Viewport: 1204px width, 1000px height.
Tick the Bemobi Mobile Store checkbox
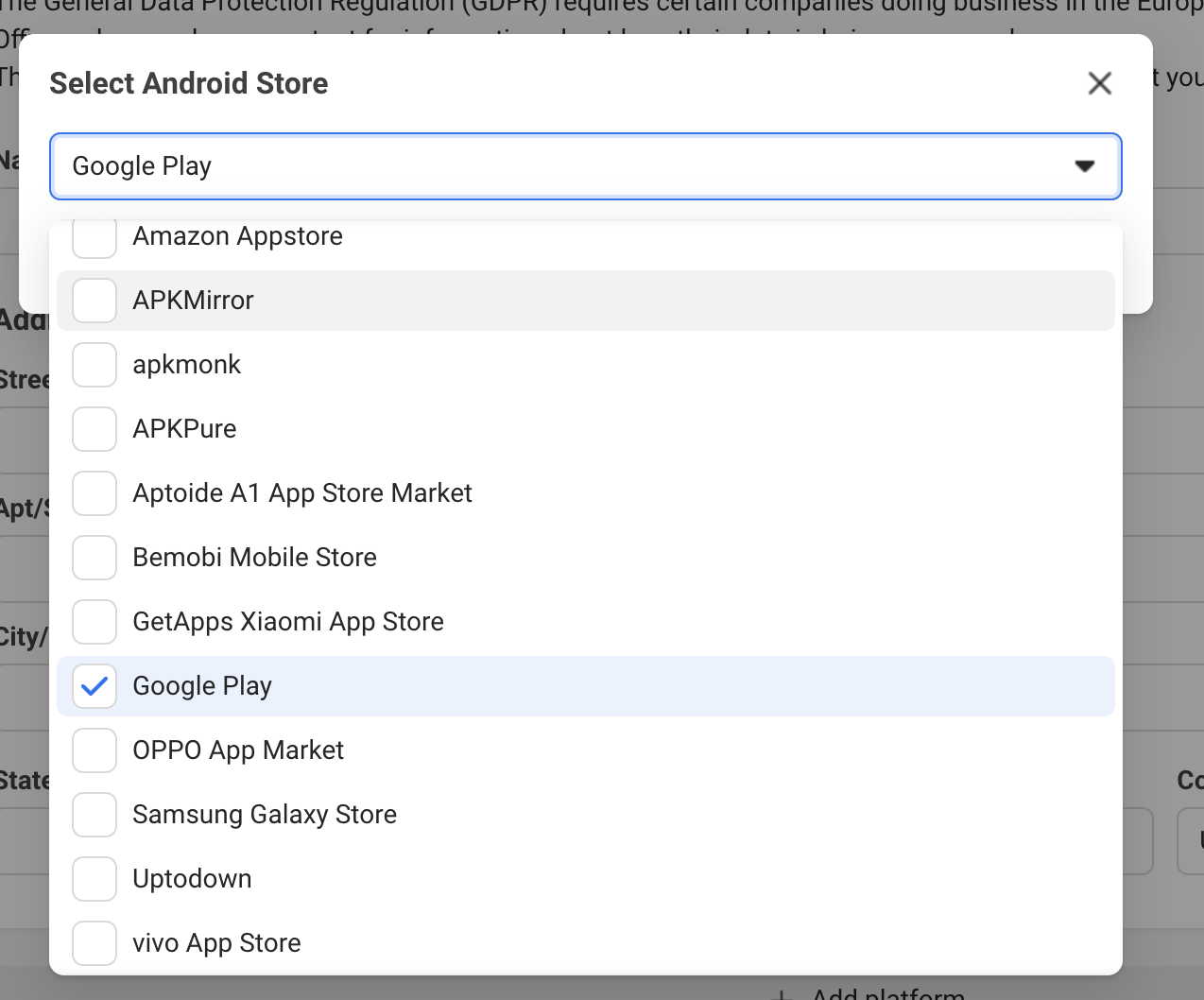pyautogui.click(x=95, y=558)
